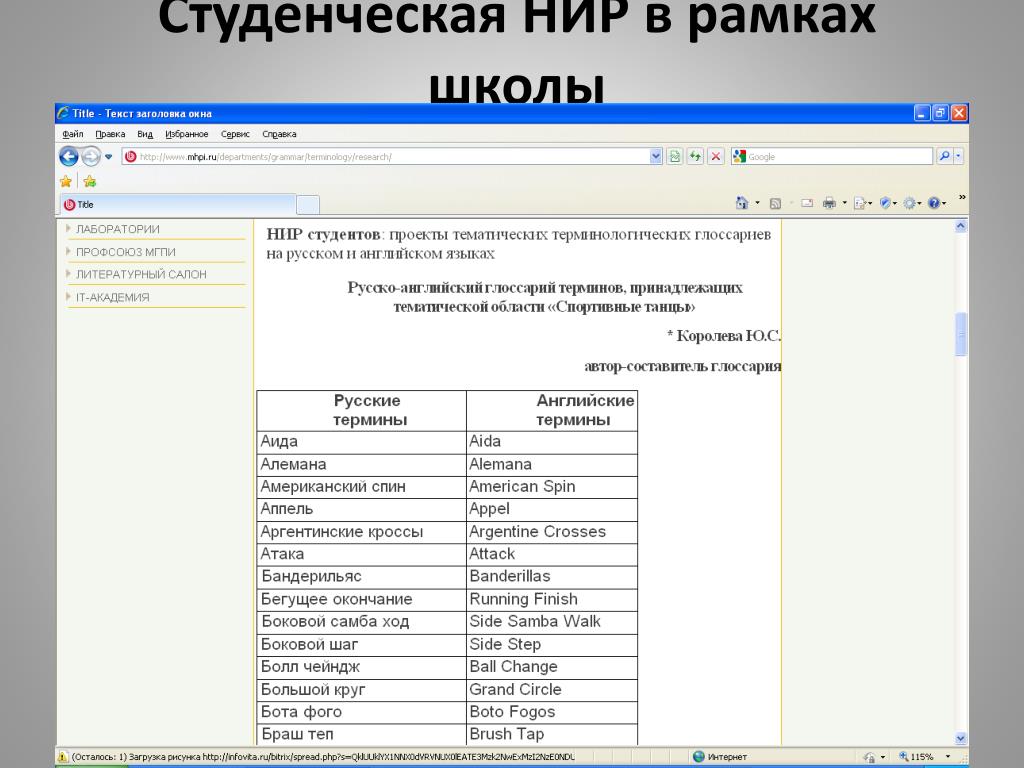The image size is (1024, 768).
Task: Click the table cell 'American Spin'
Action: pos(552,487)
